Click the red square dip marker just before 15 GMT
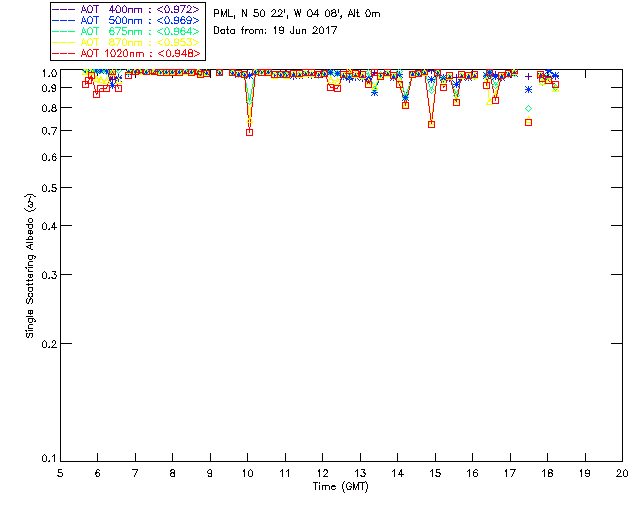This screenshot has height=512, width=640. coord(431,125)
